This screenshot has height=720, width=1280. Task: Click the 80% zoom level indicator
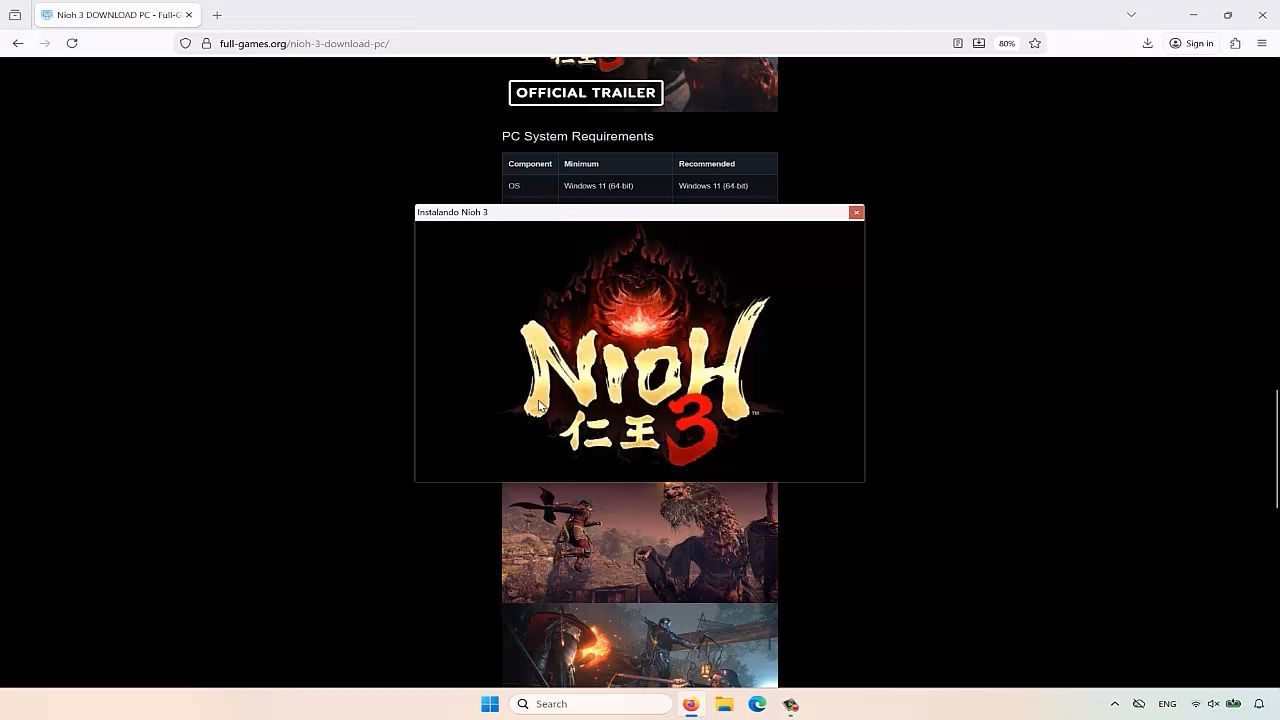(1006, 43)
